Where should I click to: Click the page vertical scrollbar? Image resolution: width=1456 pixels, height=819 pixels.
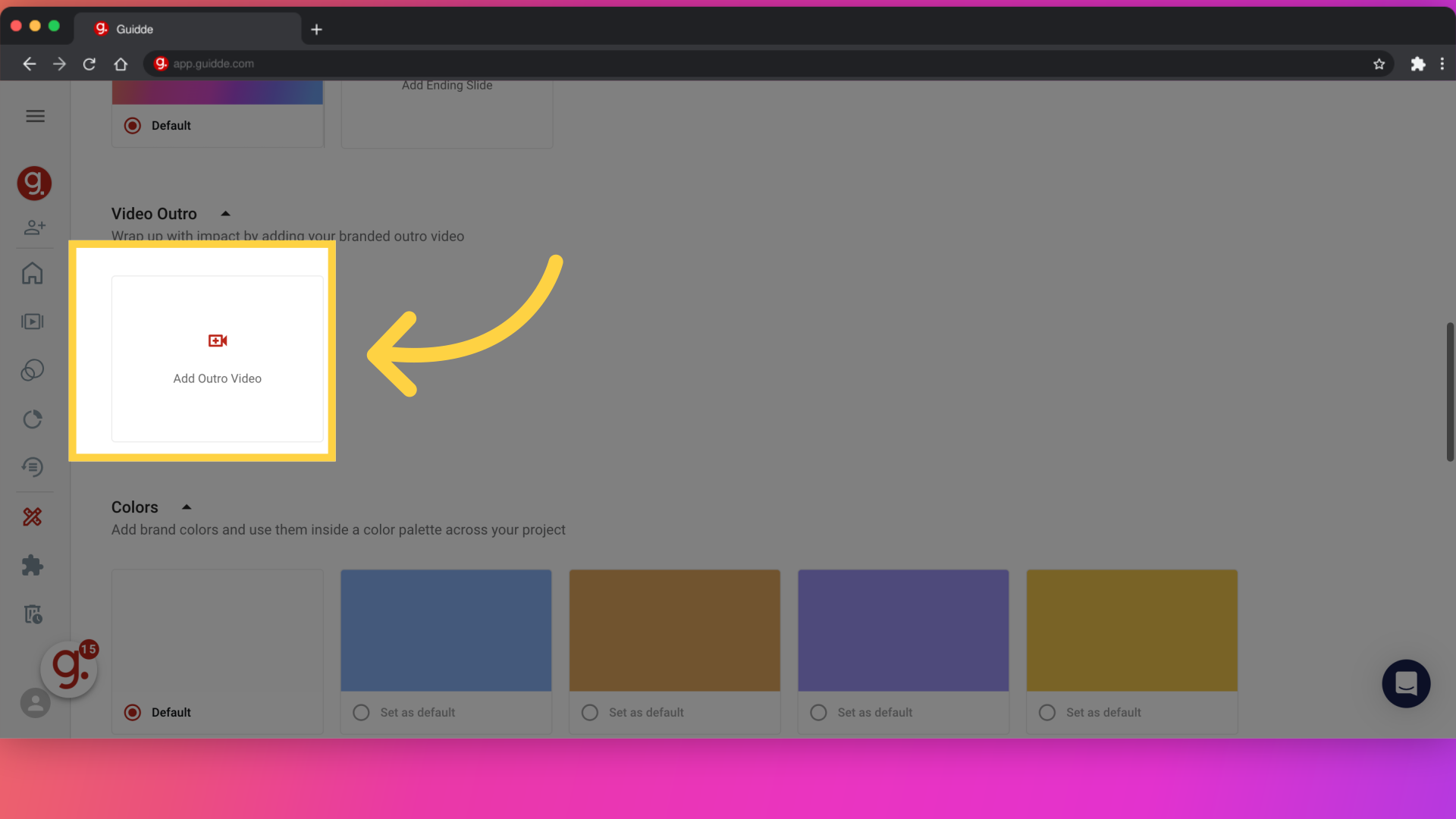(1450, 391)
